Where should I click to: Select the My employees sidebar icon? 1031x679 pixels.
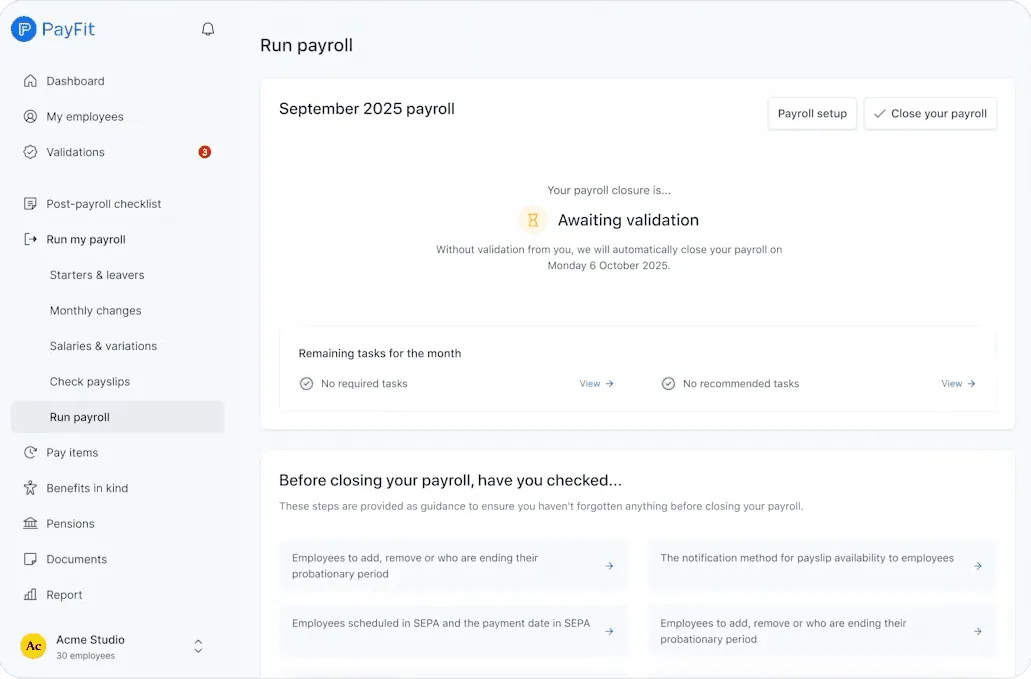click(31, 116)
